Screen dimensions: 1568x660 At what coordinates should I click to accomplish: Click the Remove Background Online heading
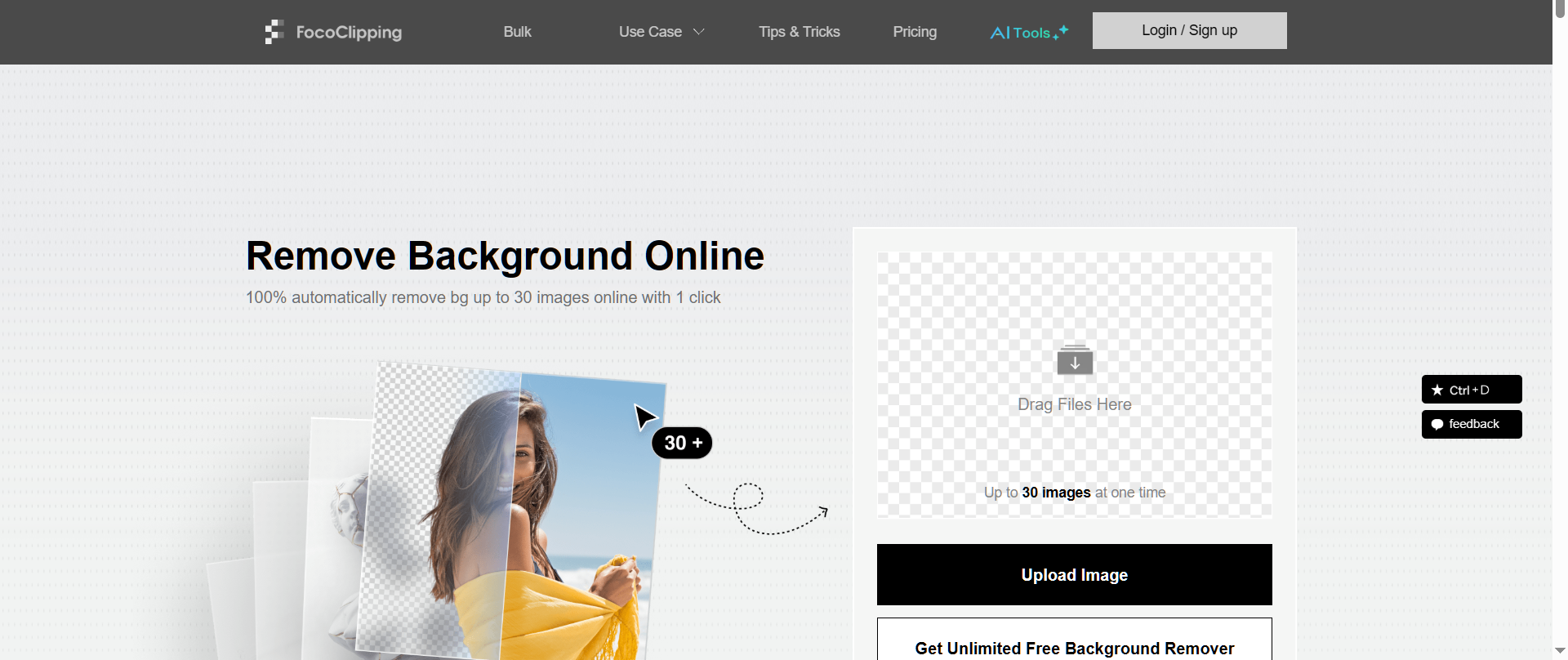point(505,256)
